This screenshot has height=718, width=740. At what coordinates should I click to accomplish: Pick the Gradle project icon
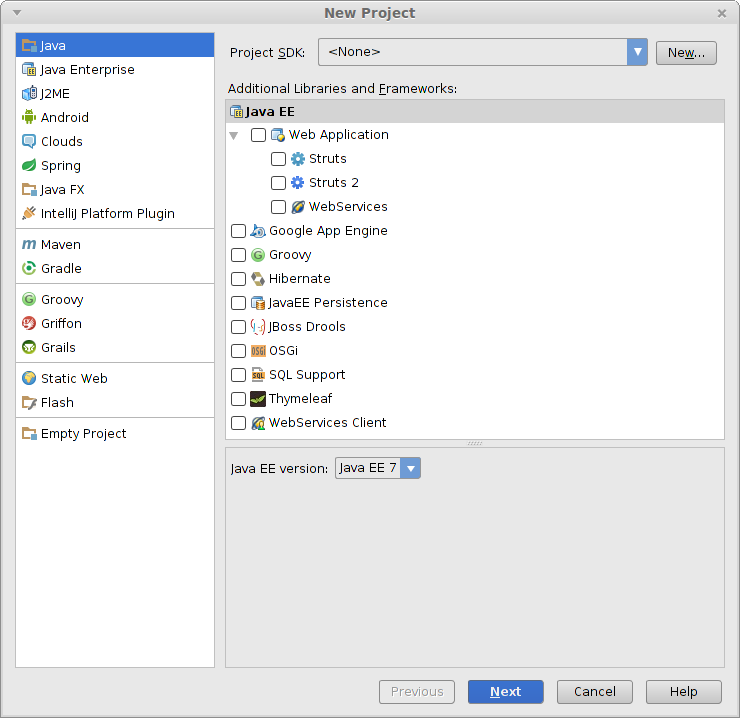(29, 268)
